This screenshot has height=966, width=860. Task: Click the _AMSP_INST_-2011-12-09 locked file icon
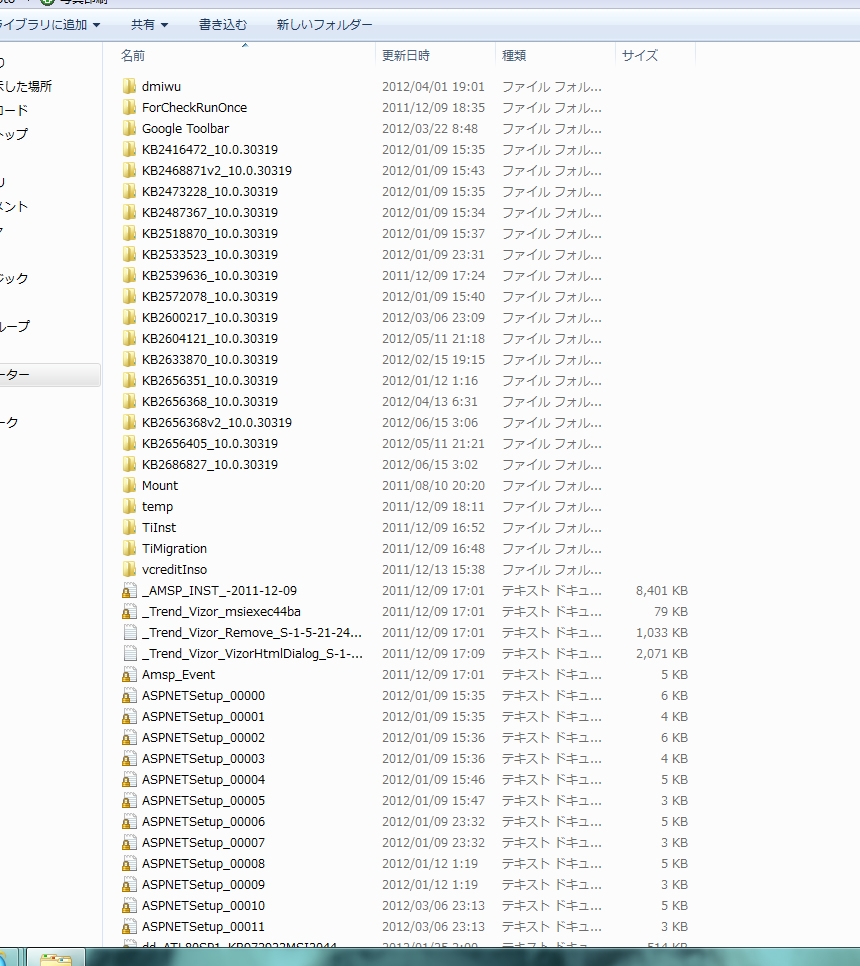coord(129,590)
